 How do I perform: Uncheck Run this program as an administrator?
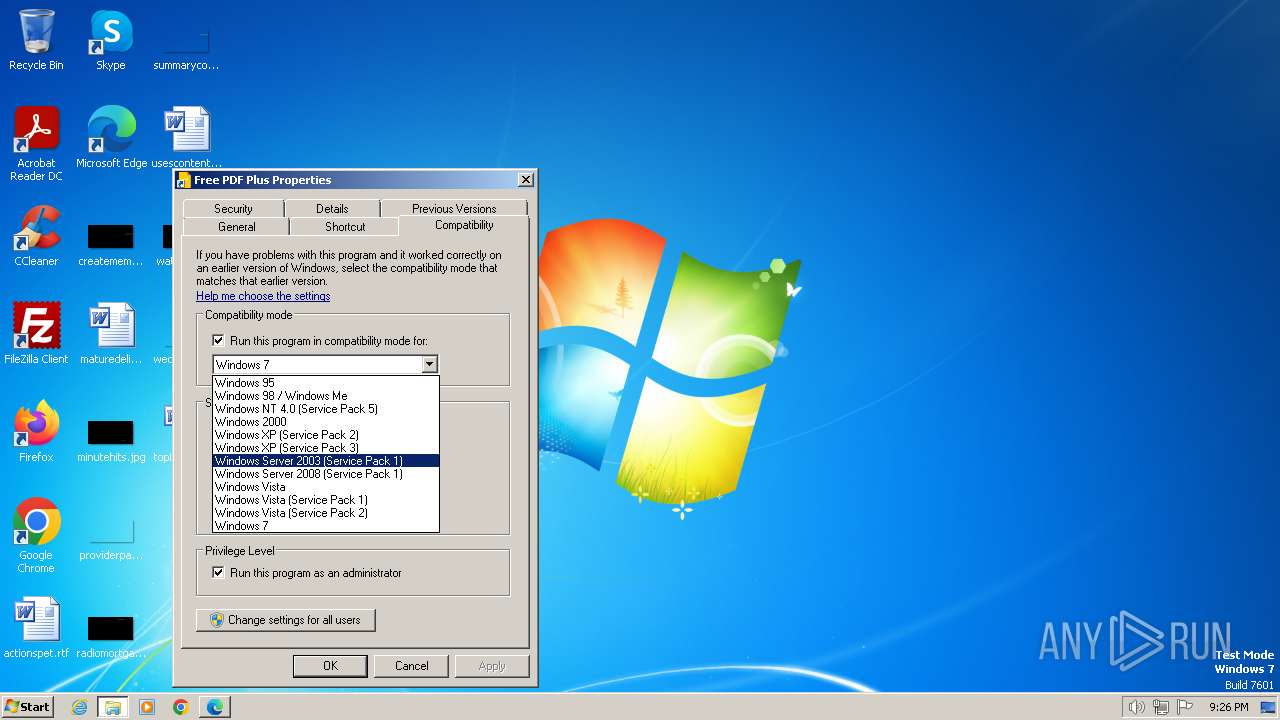(x=218, y=573)
